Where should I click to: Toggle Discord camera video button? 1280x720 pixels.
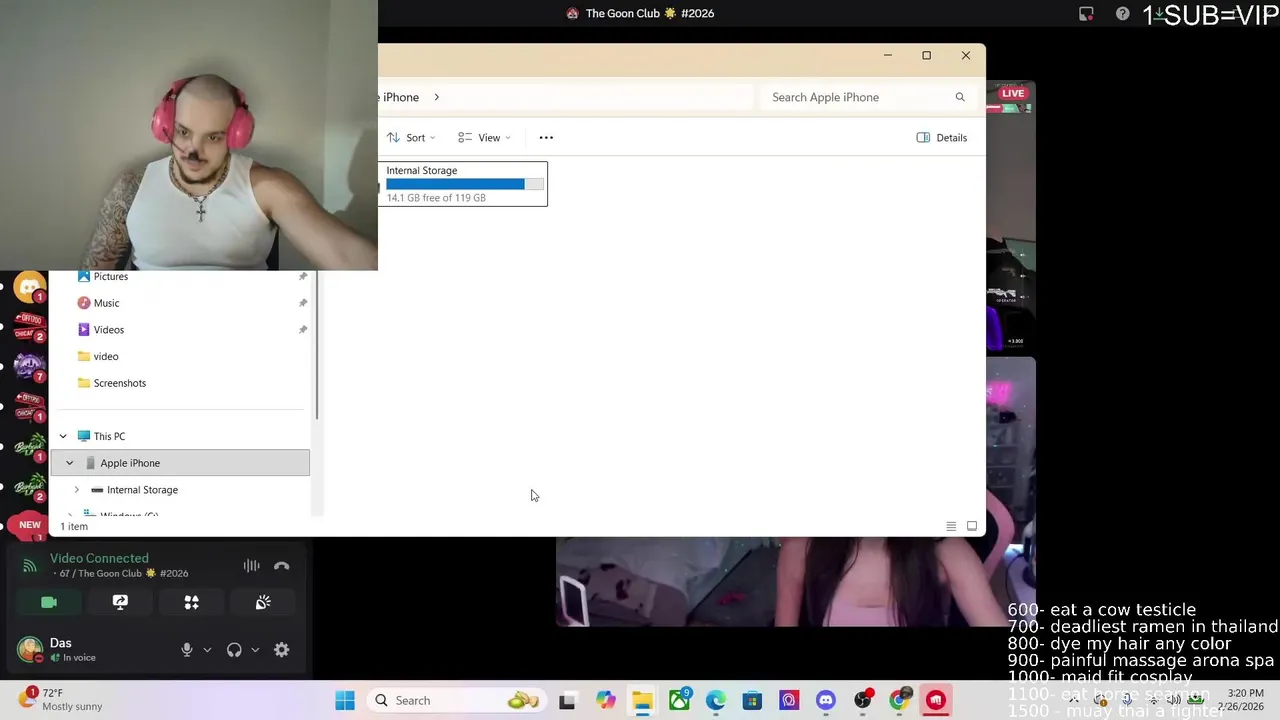tap(49, 602)
